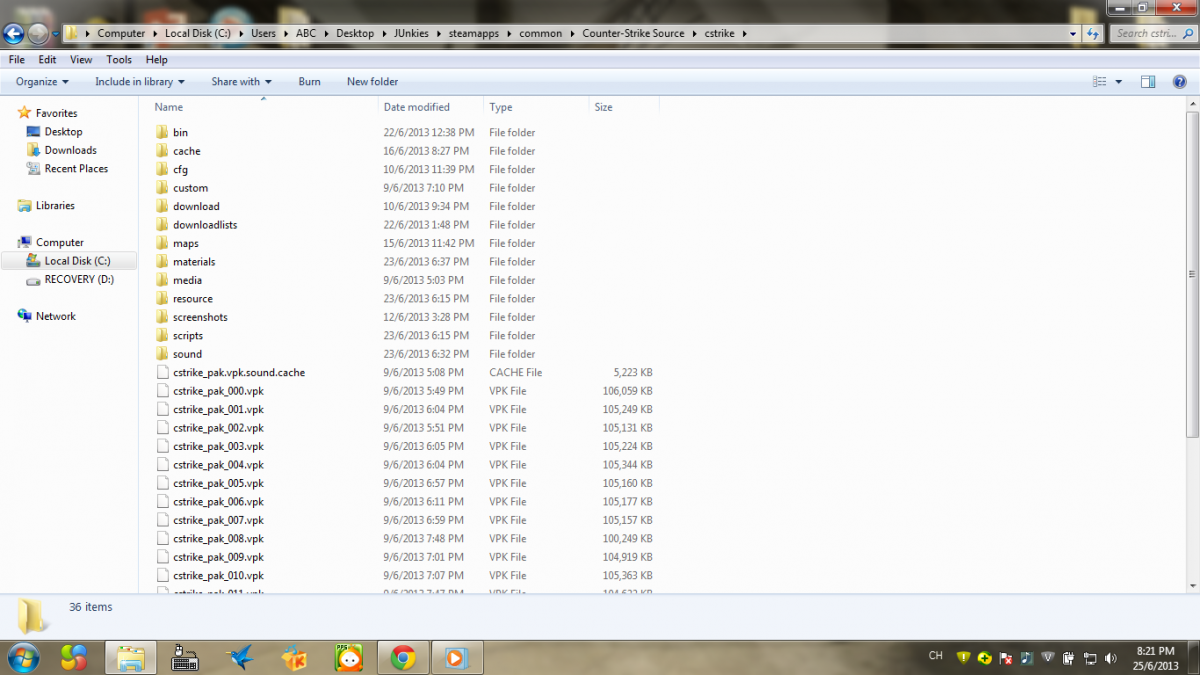Image resolution: width=1200 pixels, height=675 pixels.
Task: Click the file list vertical scrollbar
Action: pyautogui.click(x=1191, y=274)
